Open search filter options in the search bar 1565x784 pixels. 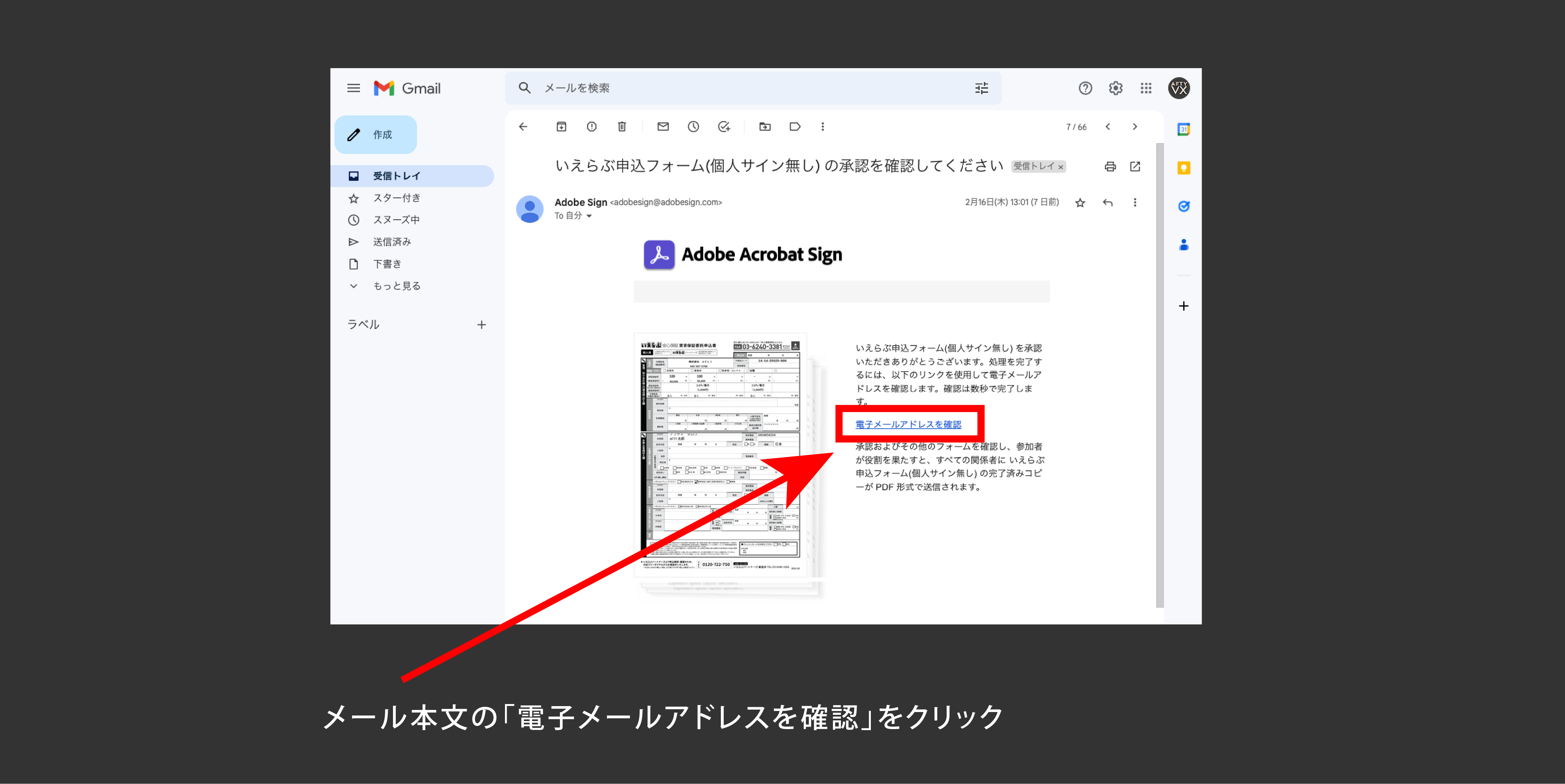point(981,88)
